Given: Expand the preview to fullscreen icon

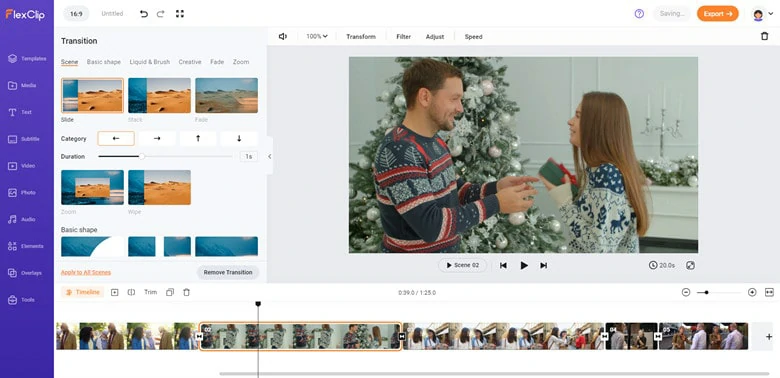Looking at the screenshot, I should (690, 266).
